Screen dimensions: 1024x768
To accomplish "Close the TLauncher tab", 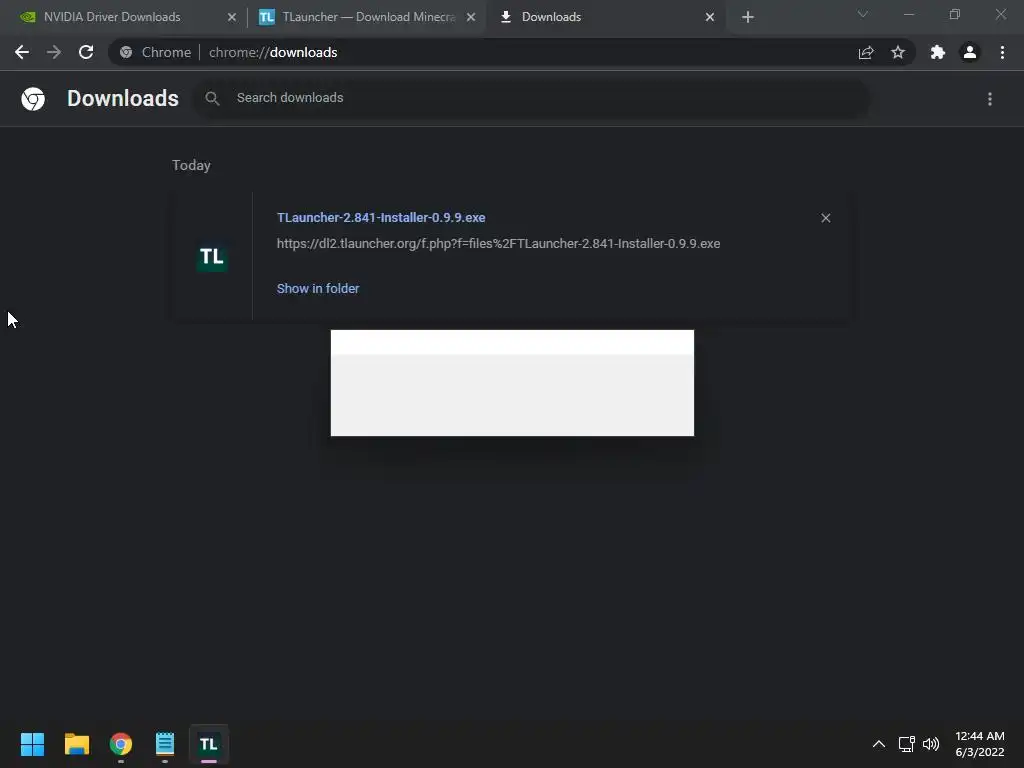I will 471,18.
